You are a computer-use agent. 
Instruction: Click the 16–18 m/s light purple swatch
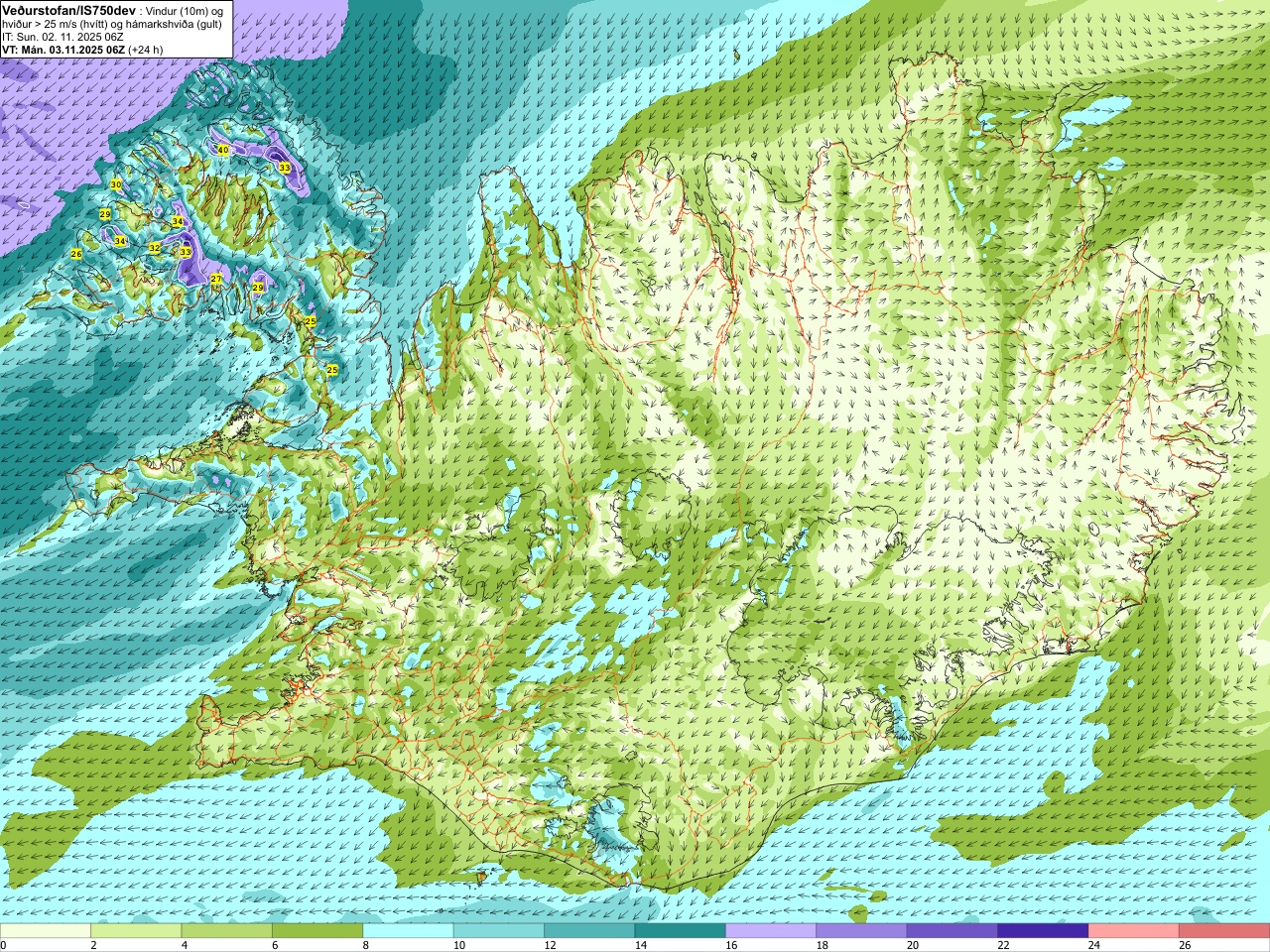(x=771, y=931)
